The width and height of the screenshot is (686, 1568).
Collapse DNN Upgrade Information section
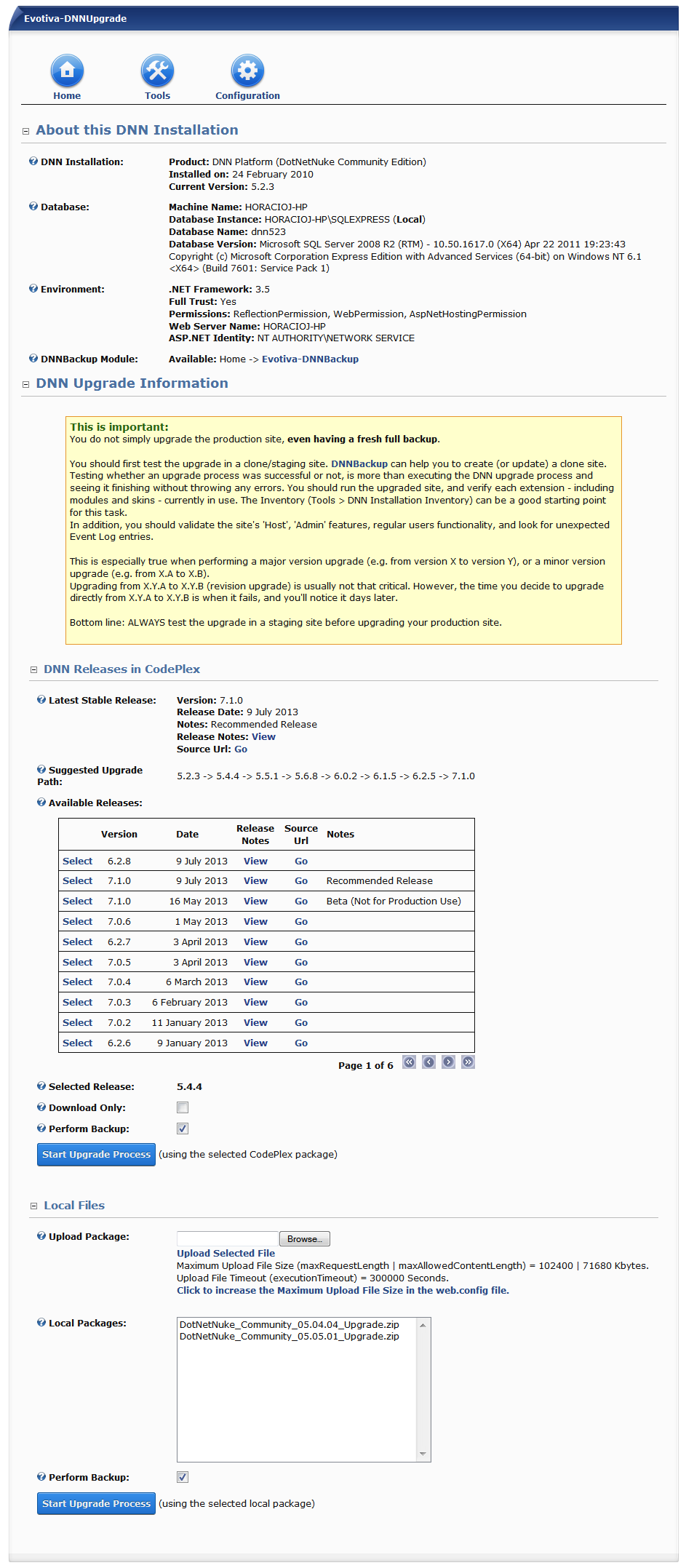pos(25,384)
